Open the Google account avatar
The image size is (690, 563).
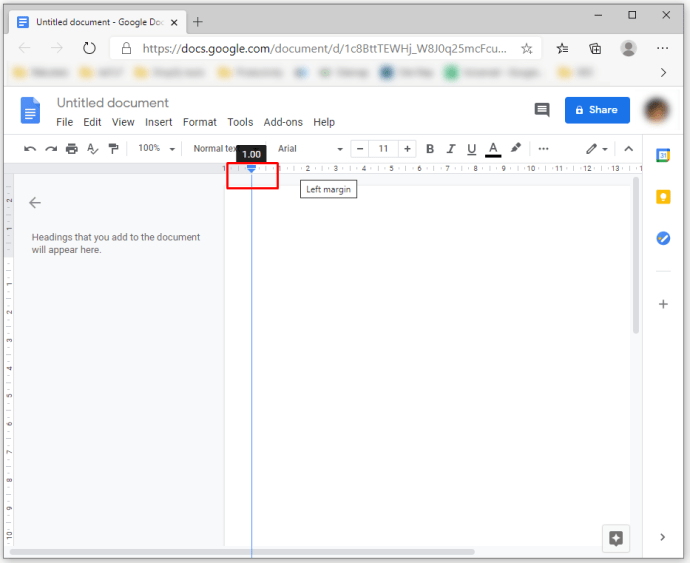point(657,110)
